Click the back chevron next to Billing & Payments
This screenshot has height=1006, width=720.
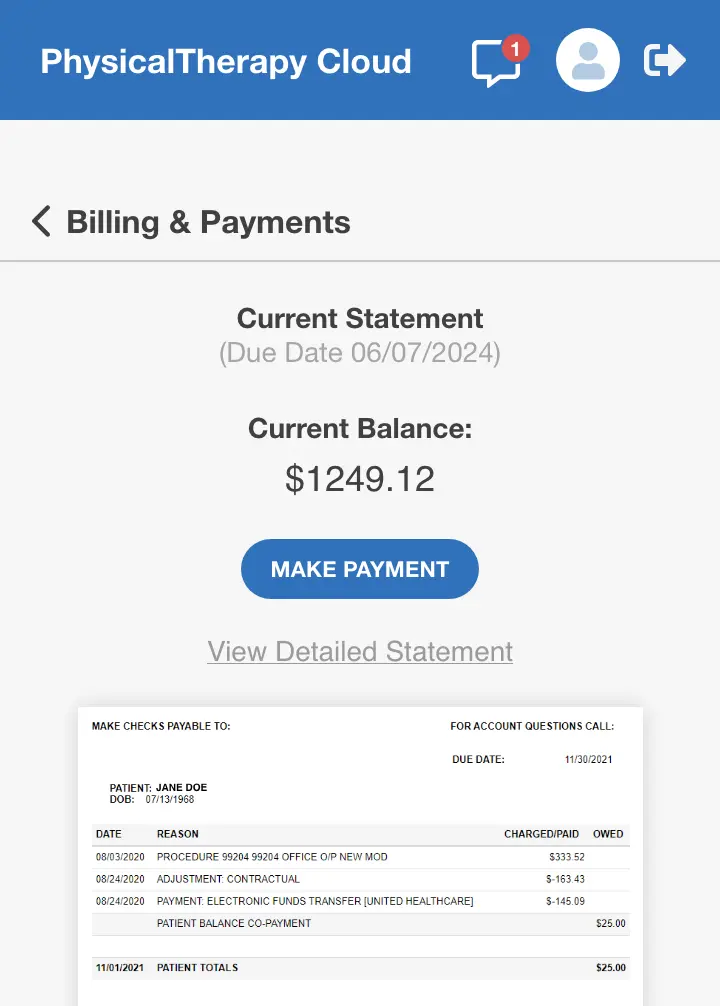pos(41,221)
